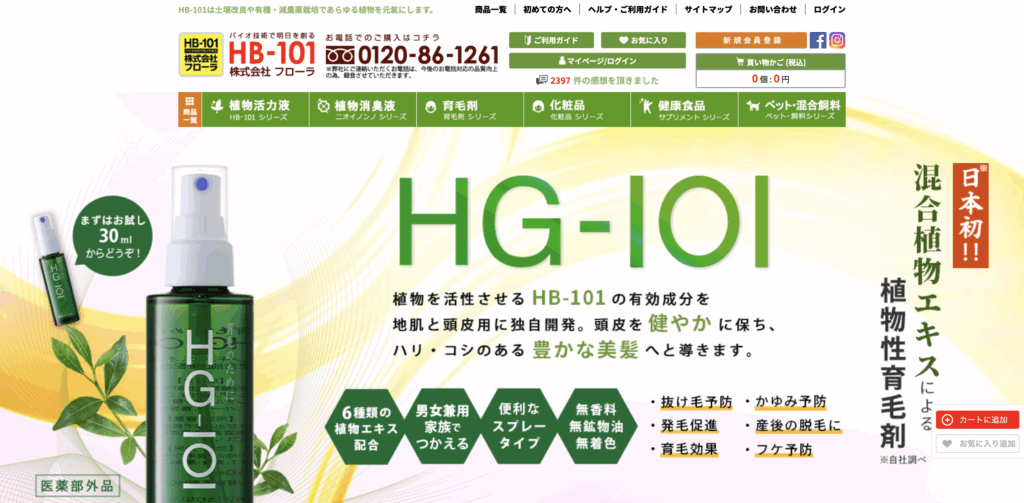Image resolution: width=1024 pixels, height=503 pixels.
Task: Click the speech bubble icon beside 2397 reviews
Action: [x=541, y=80]
